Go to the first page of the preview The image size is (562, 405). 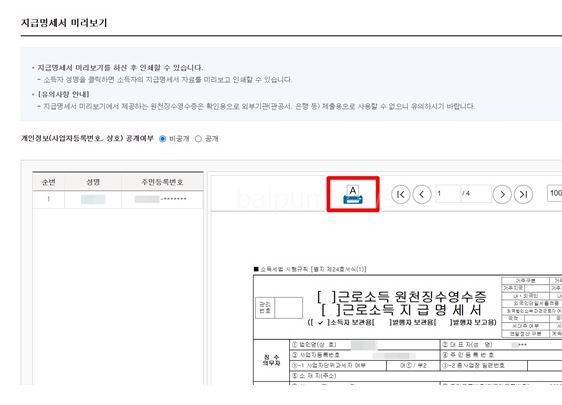[400, 194]
